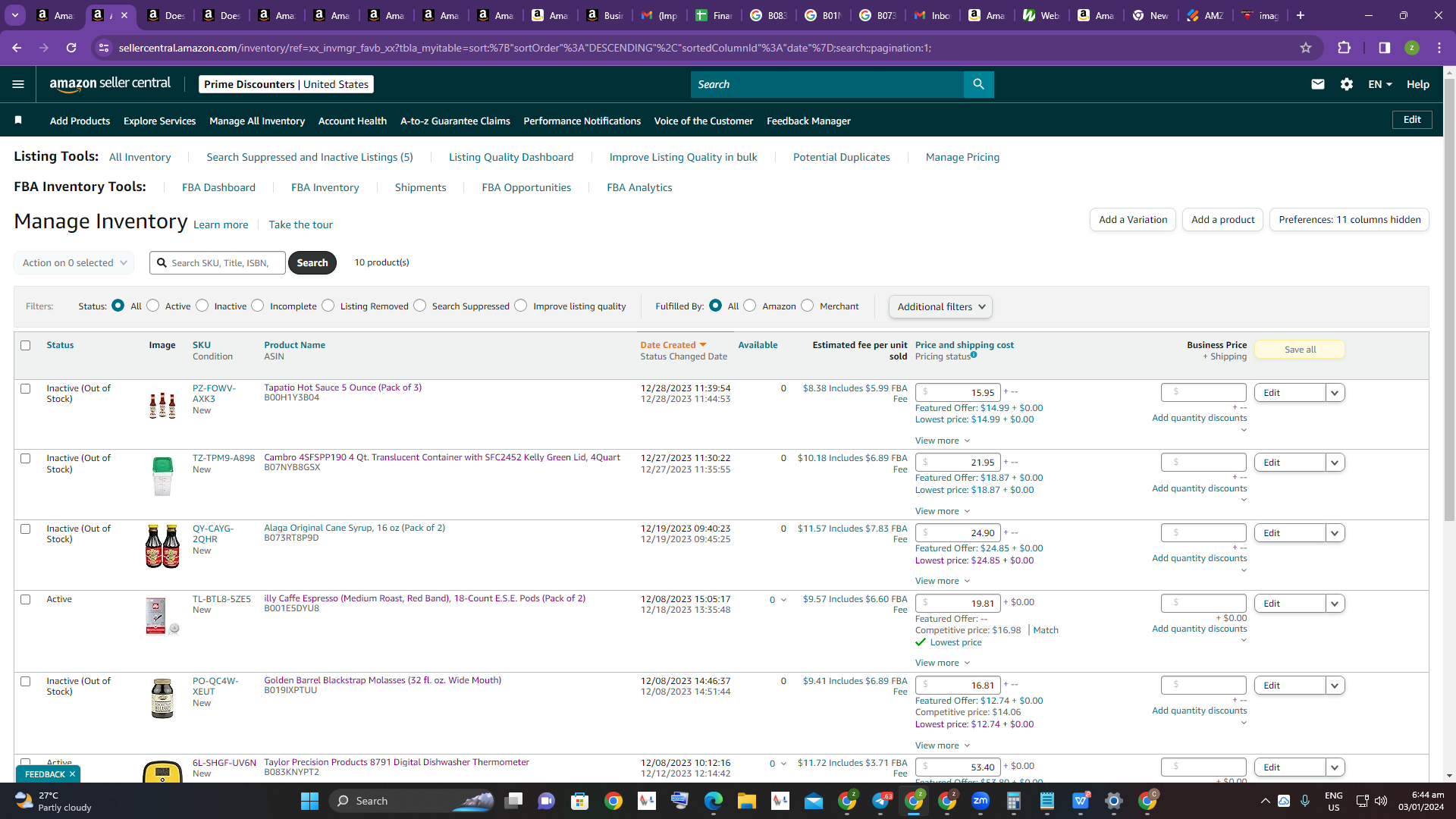Filter by Fulfilled By Amazon radio

(749, 306)
